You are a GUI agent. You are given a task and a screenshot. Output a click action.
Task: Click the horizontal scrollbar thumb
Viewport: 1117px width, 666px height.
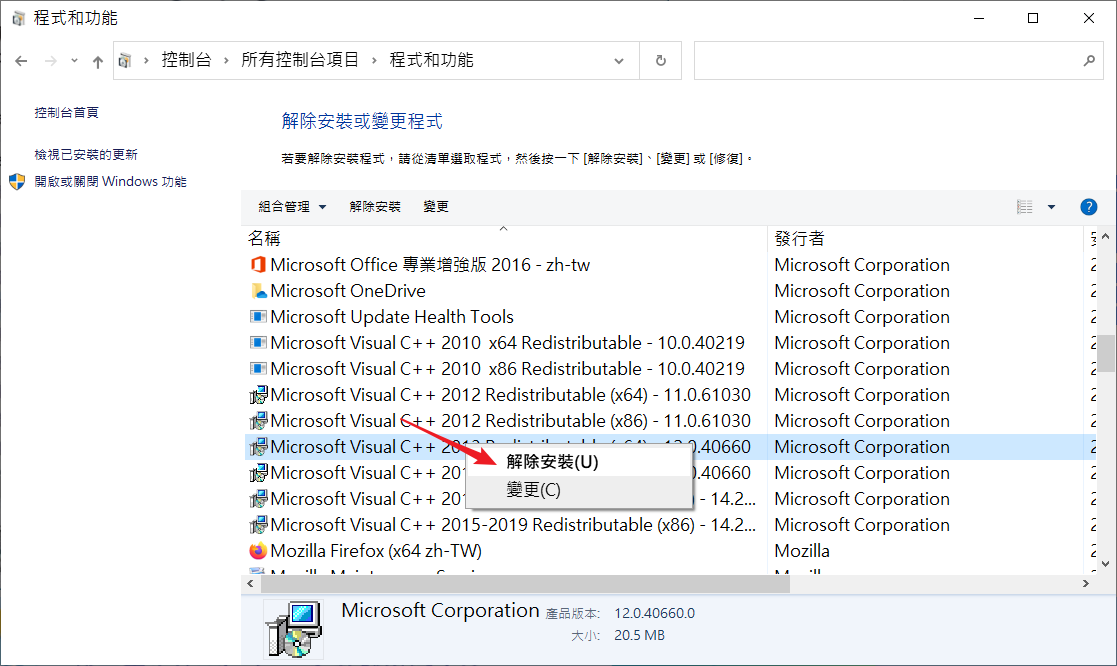(525, 584)
